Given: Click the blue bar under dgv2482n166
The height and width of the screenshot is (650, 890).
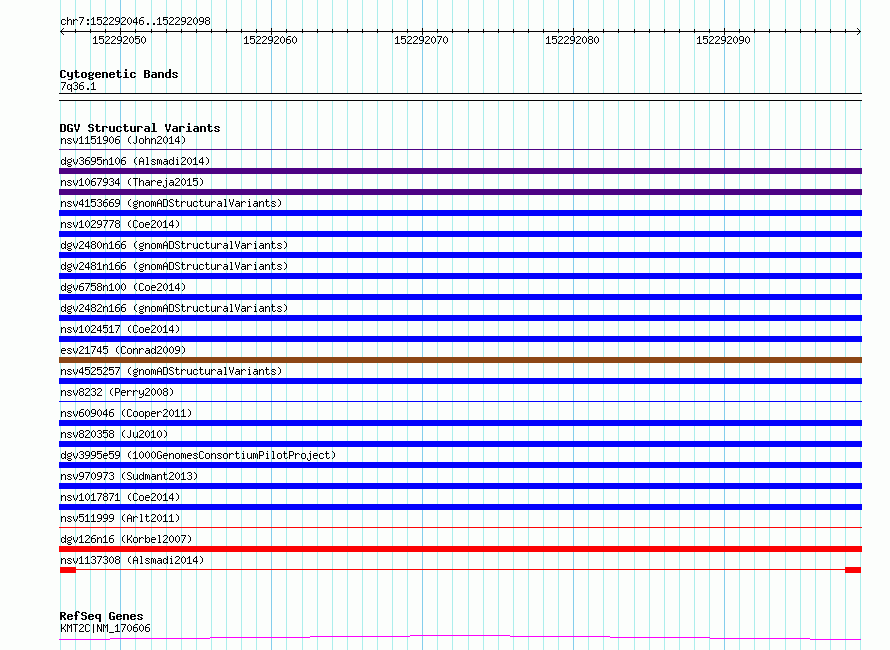Looking at the screenshot, I should [460, 318].
